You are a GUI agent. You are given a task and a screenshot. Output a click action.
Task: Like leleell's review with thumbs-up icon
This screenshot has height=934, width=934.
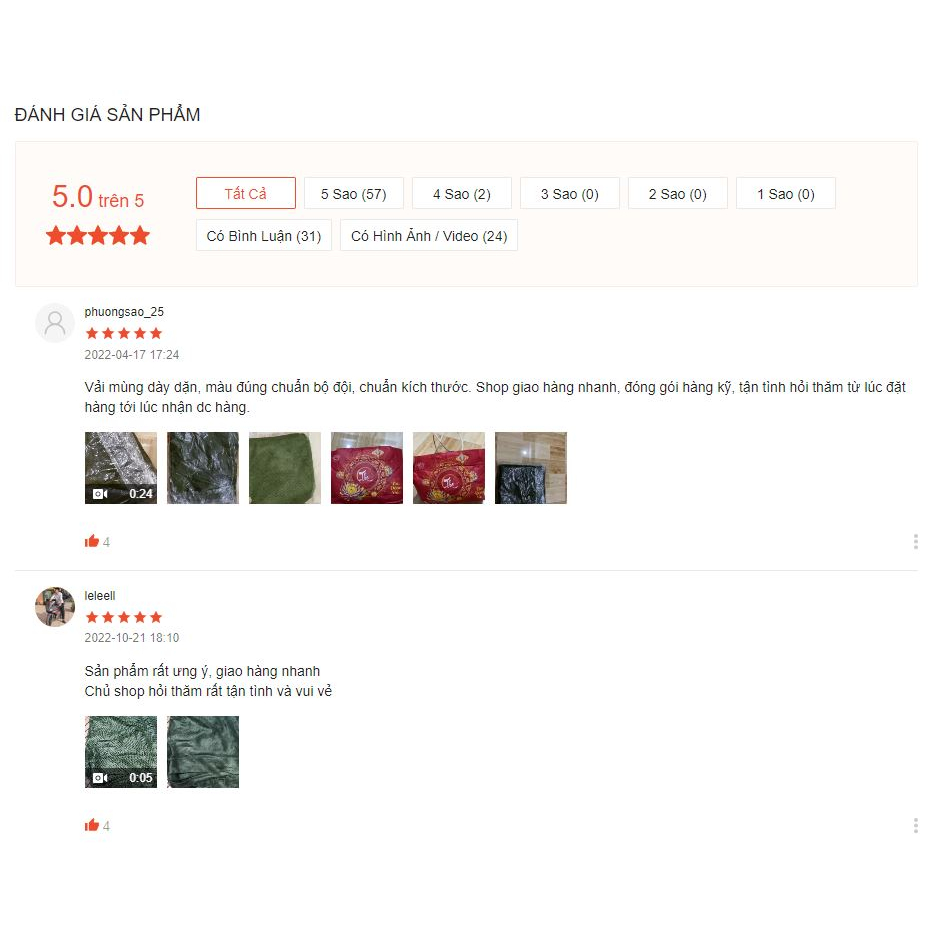(x=92, y=825)
